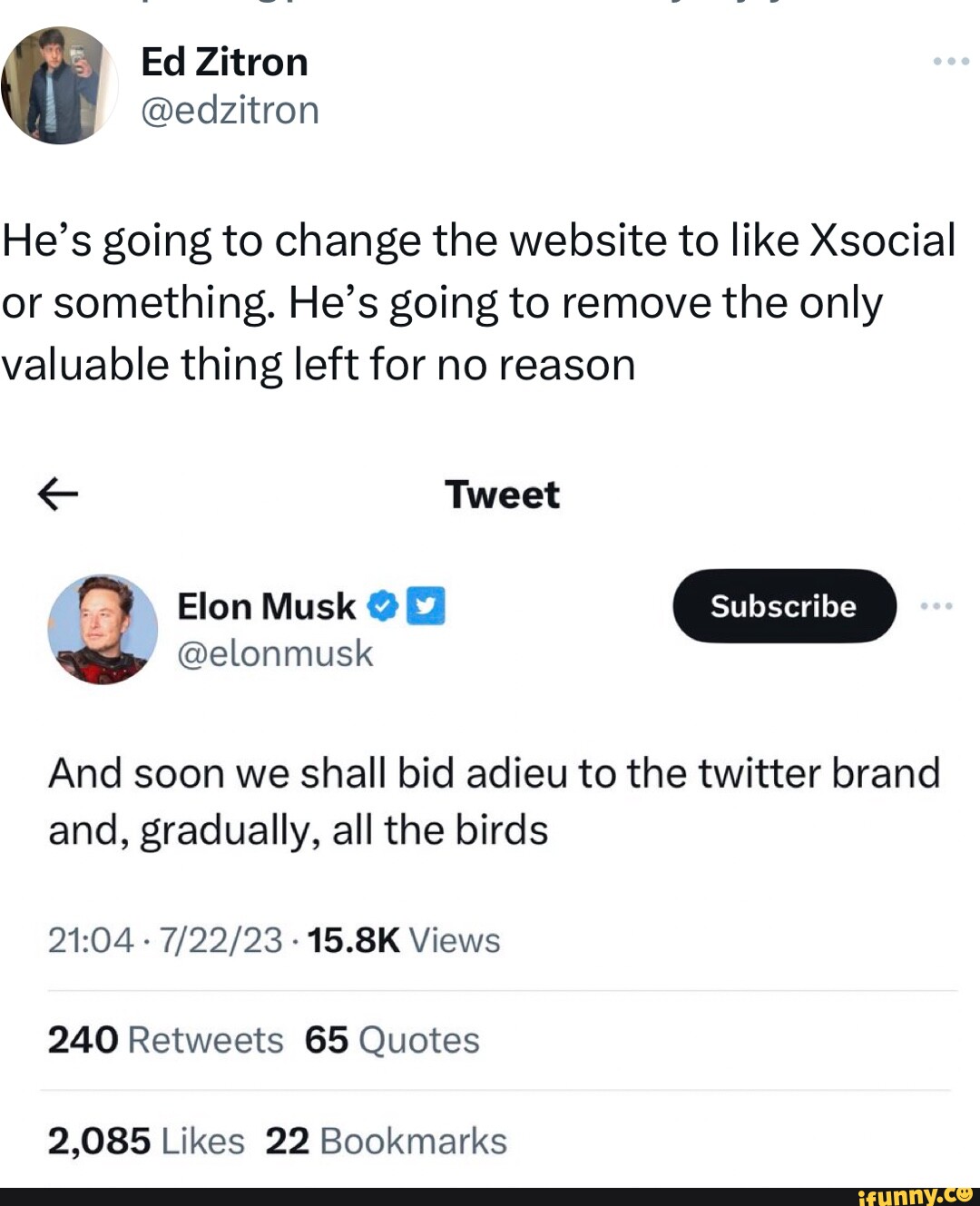This screenshot has height=1206, width=980.
Task: Click Ed Zitron's display name
Action: [225, 62]
